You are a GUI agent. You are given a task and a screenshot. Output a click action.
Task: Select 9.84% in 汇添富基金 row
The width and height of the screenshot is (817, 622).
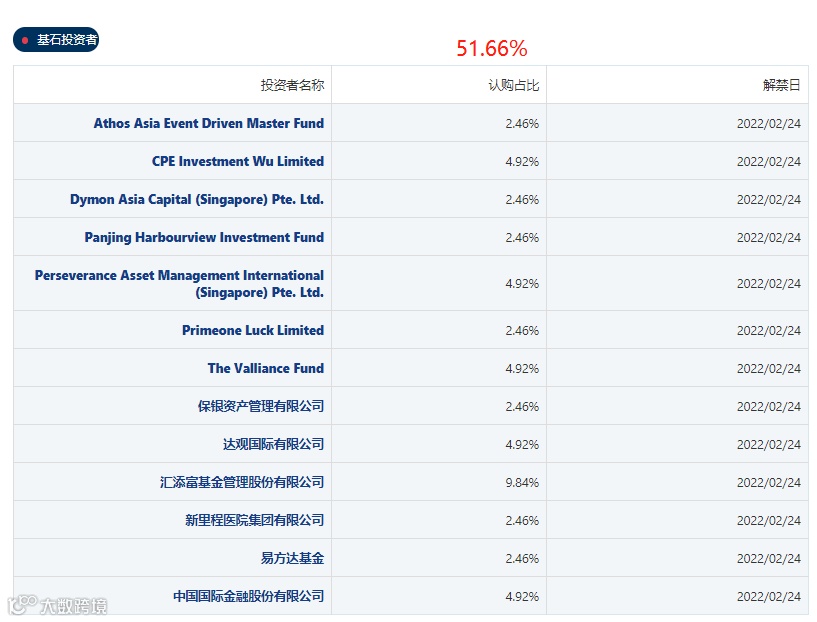522,483
